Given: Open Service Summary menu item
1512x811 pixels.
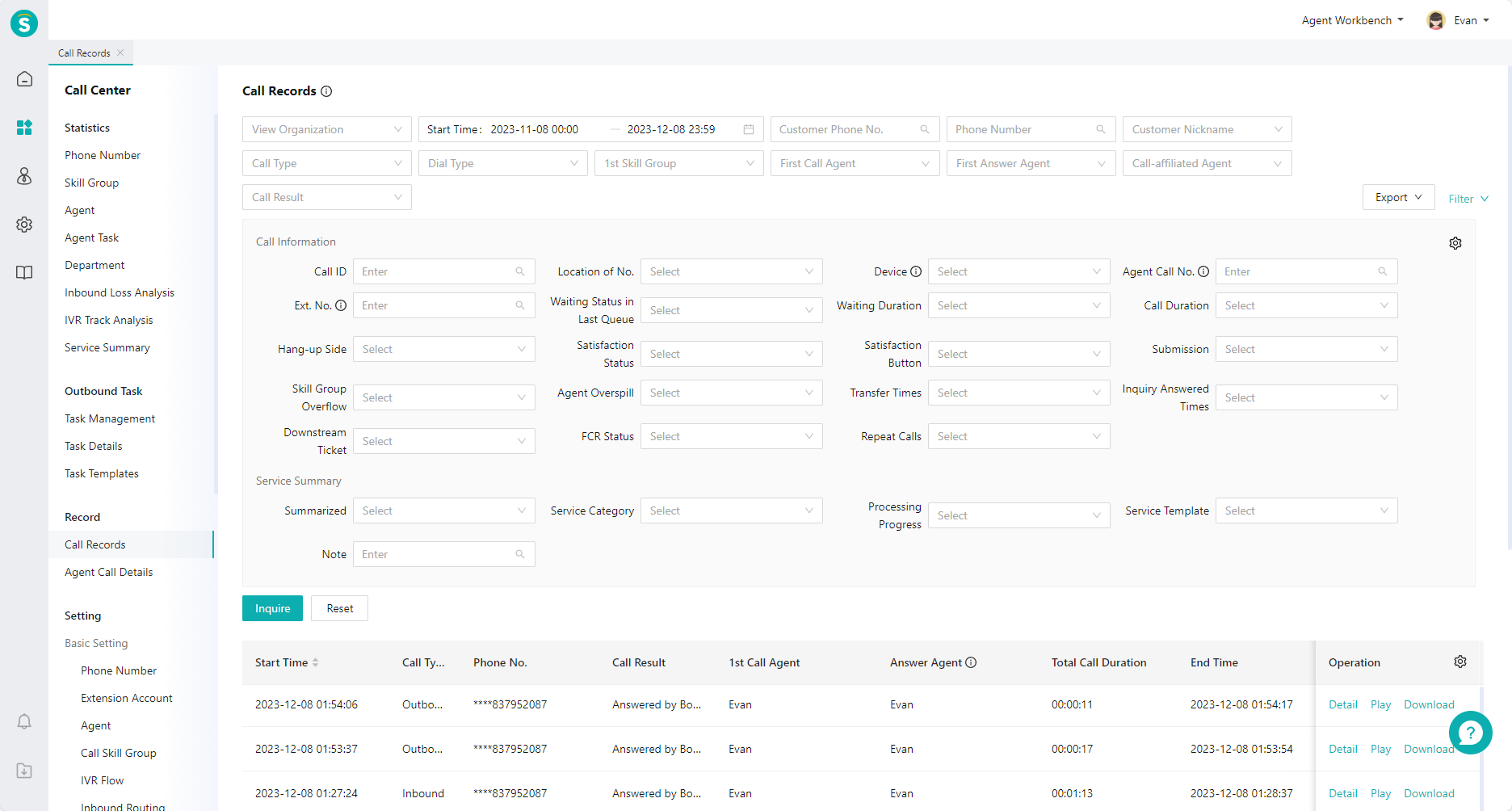Looking at the screenshot, I should 107,347.
